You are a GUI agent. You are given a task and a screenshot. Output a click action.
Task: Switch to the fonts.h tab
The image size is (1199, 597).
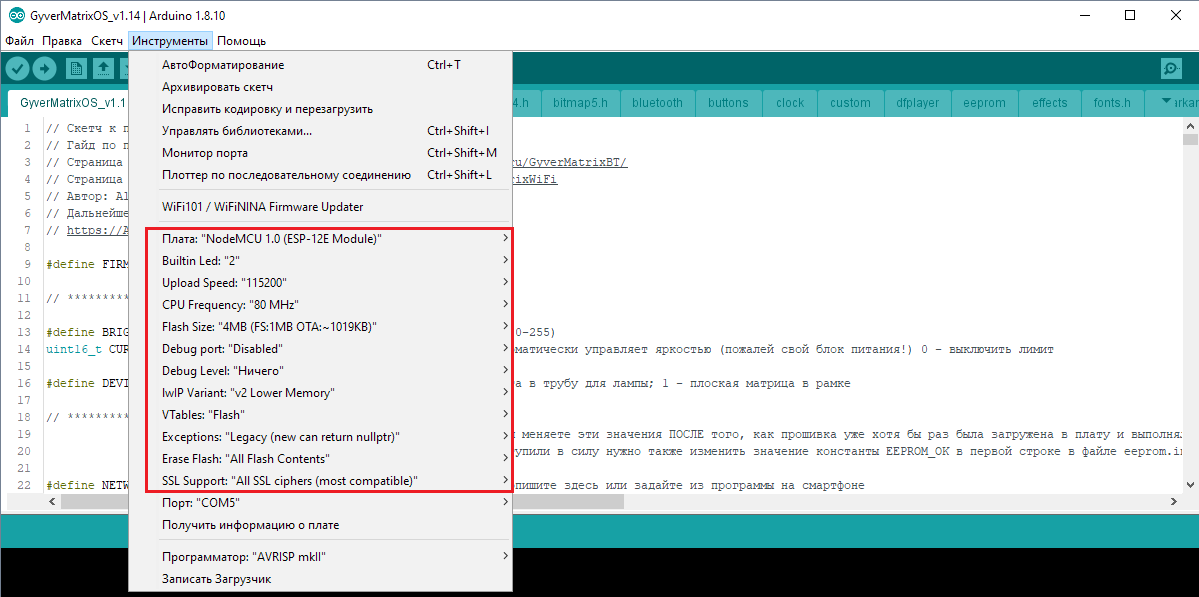point(1112,102)
